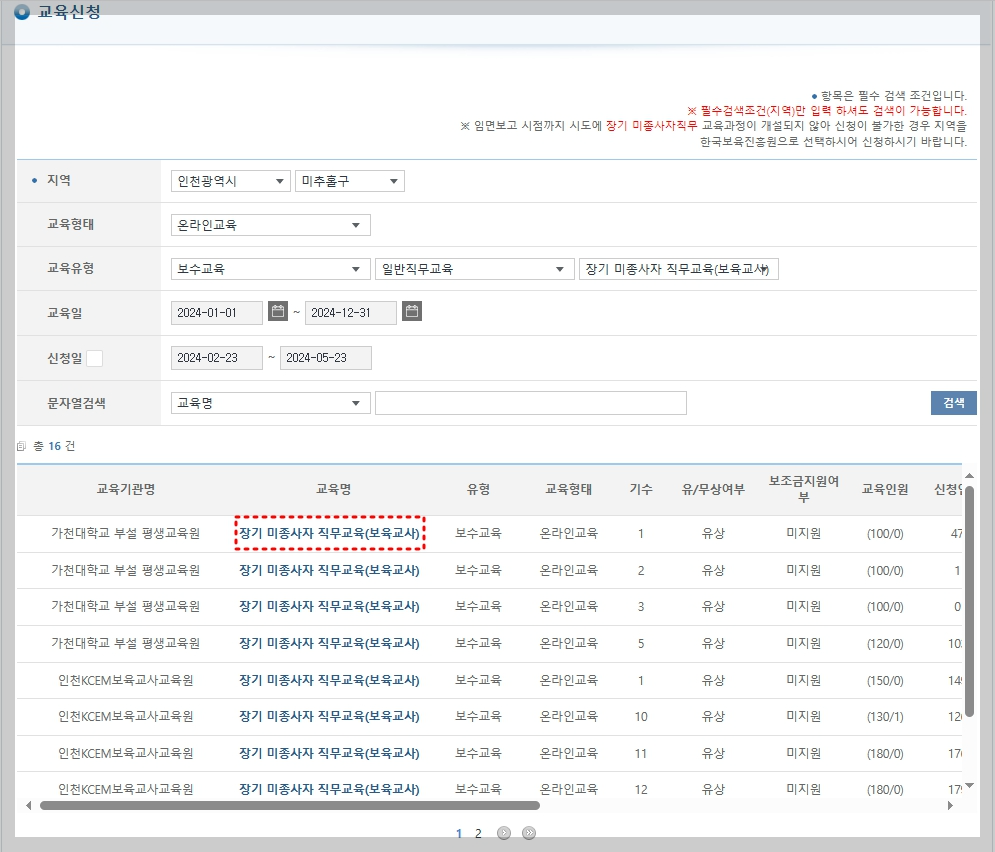Open the start date calendar picker

coord(278,311)
